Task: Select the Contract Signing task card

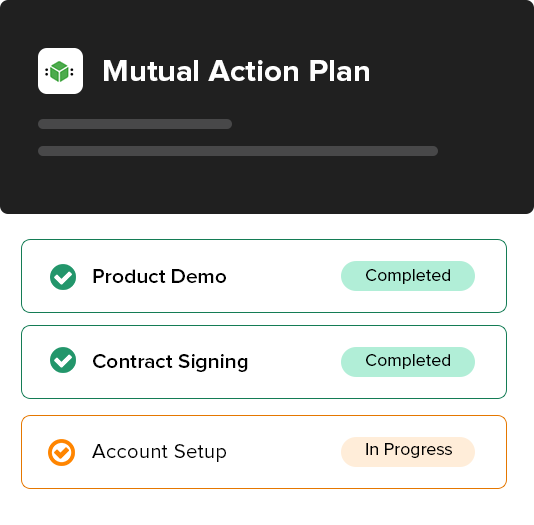Action: pyautogui.click(x=264, y=362)
